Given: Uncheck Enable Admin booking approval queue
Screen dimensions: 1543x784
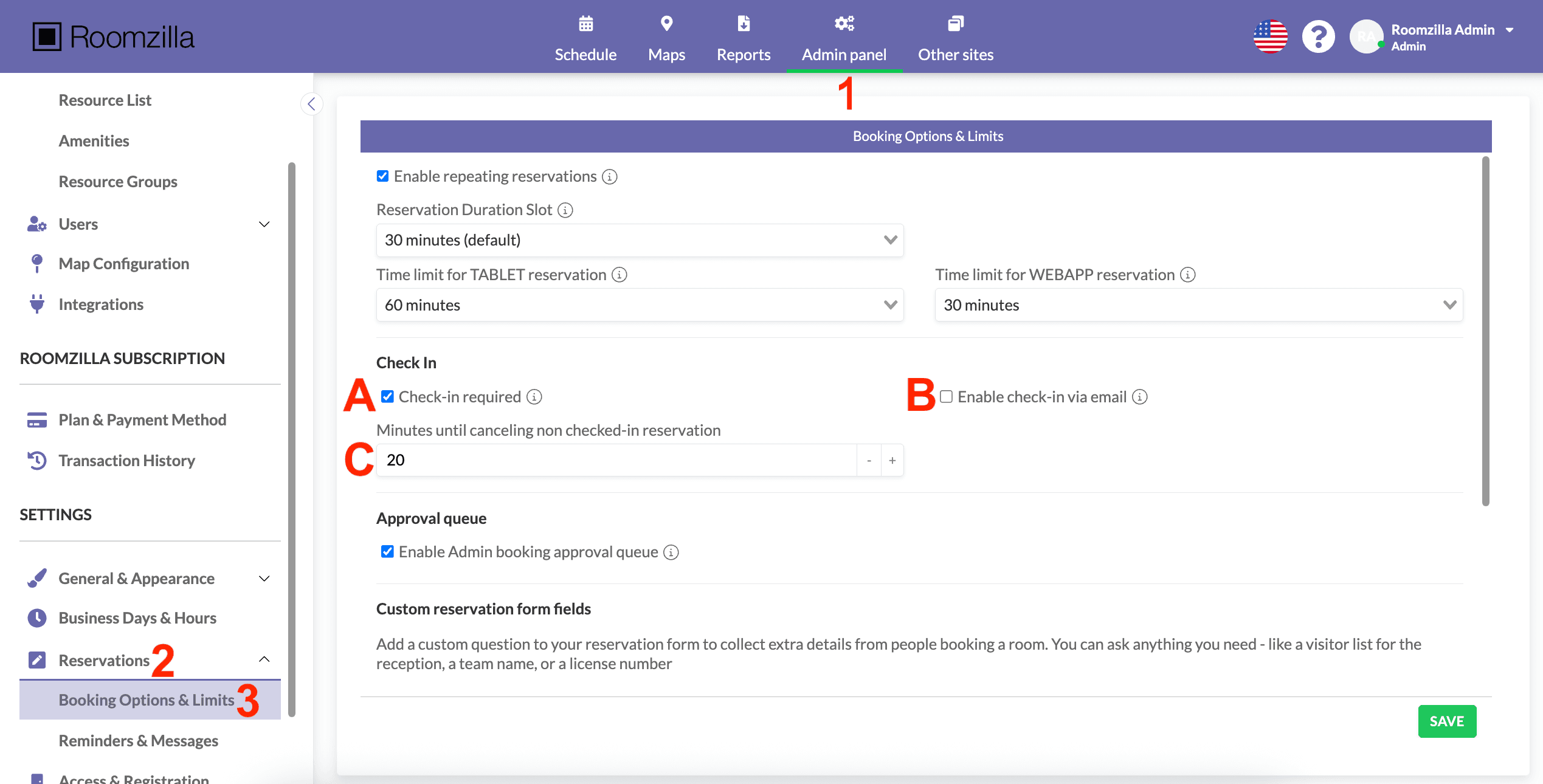Looking at the screenshot, I should pos(387,552).
